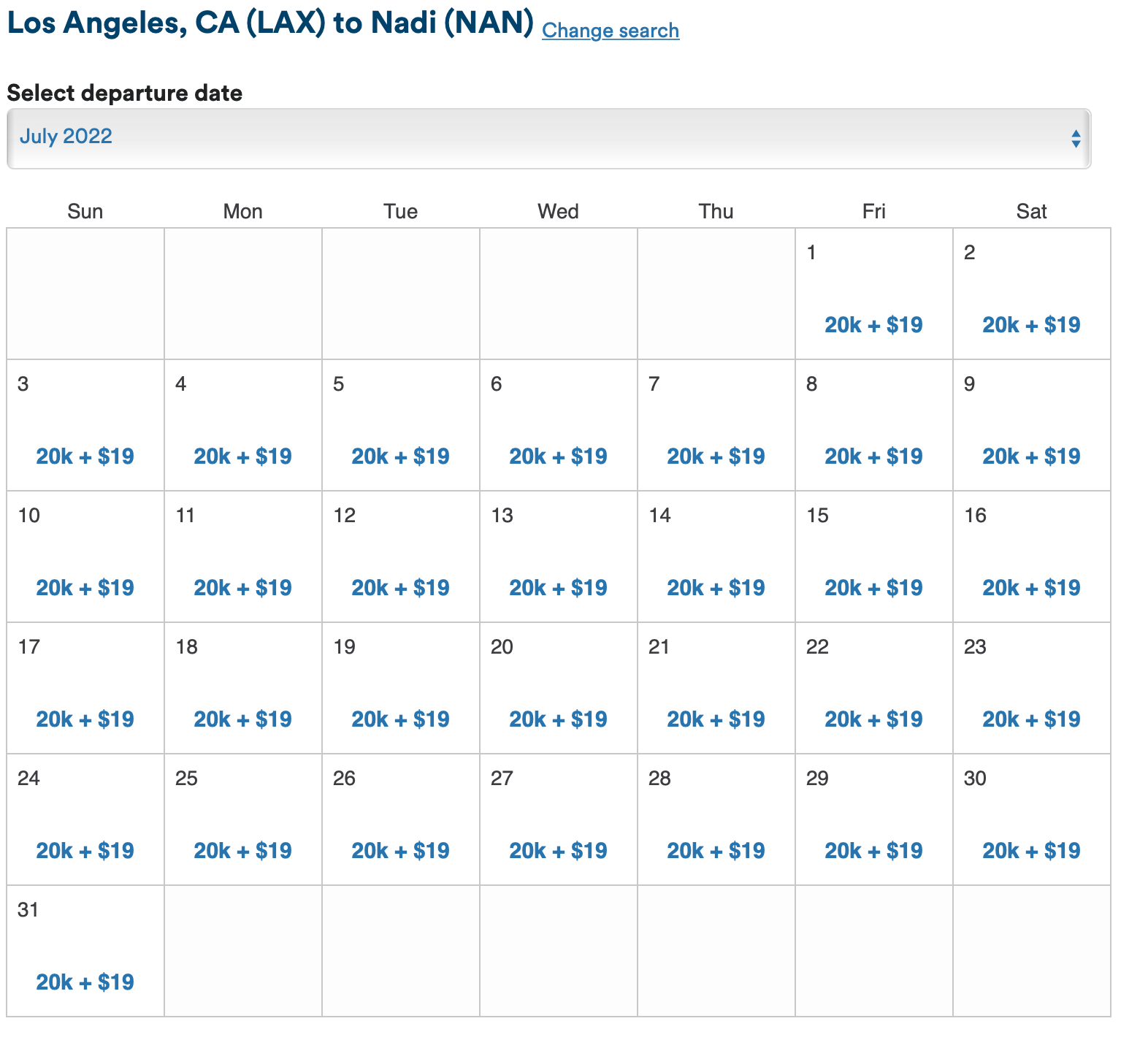Choose the July 31 award fare
Image resolution: width=1148 pixels, height=1040 pixels.
point(85,982)
